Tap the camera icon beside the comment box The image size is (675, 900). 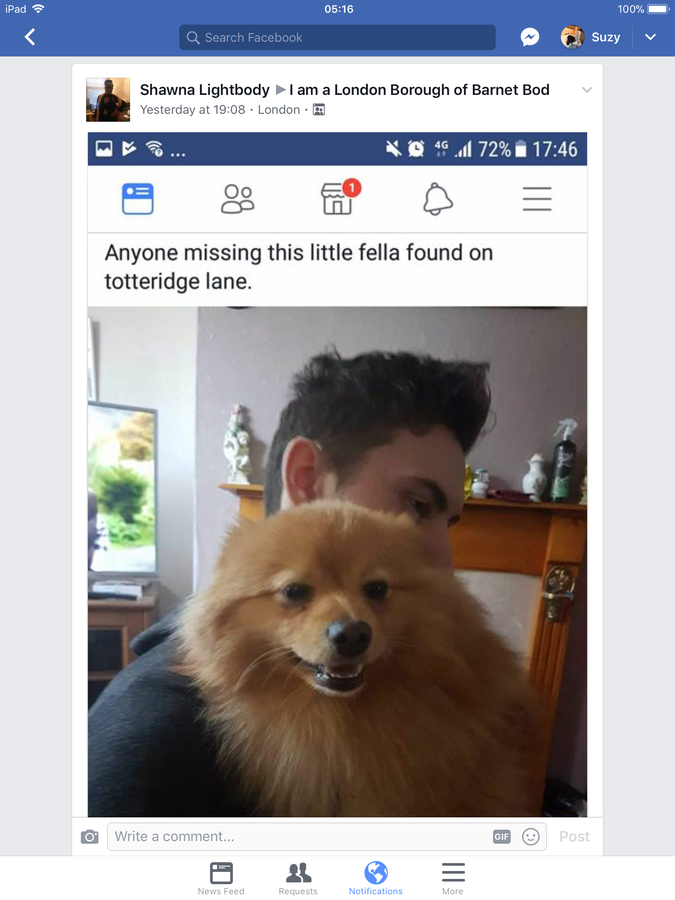pos(90,837)
